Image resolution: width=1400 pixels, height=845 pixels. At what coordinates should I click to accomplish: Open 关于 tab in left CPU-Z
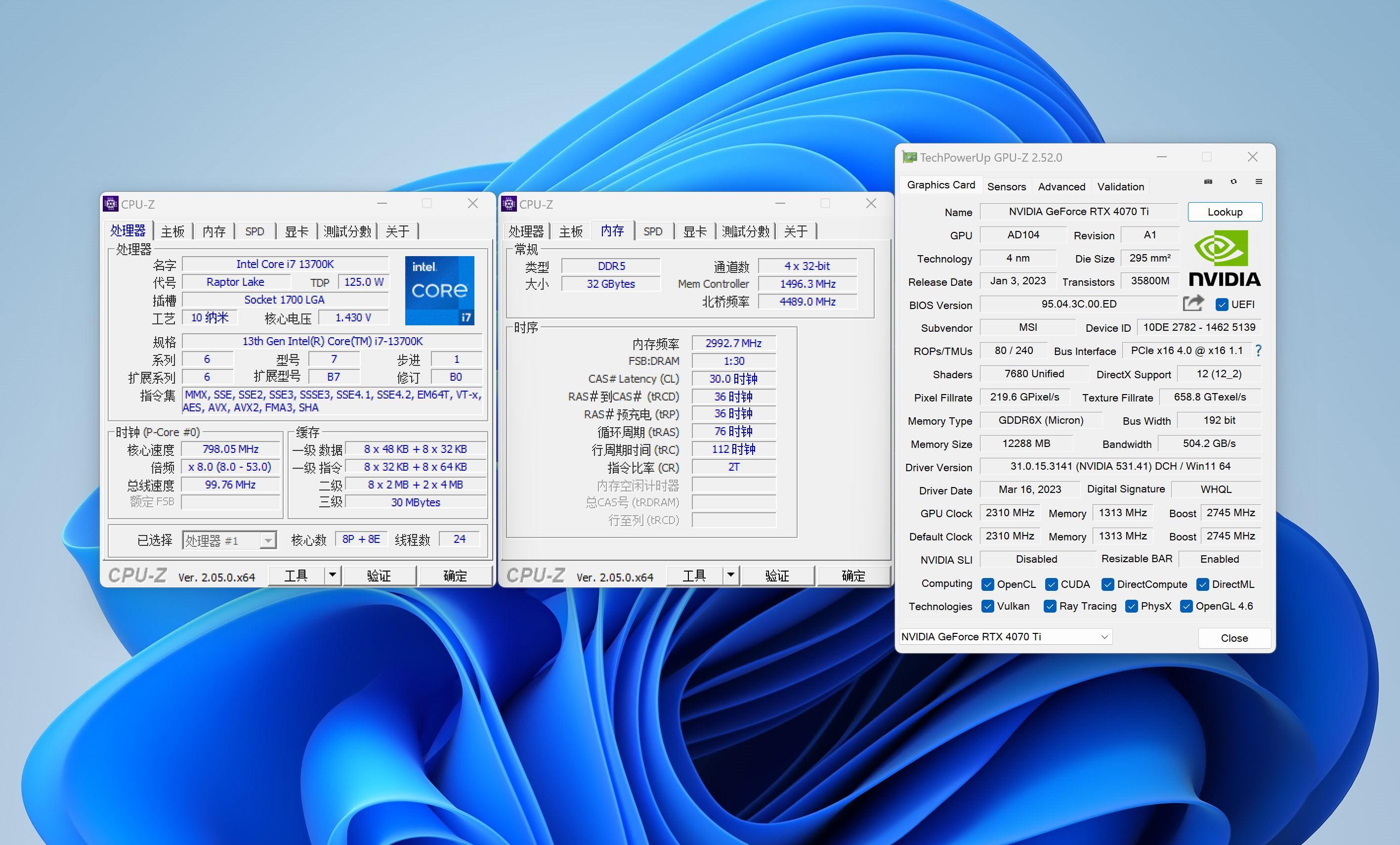[397, 231]
